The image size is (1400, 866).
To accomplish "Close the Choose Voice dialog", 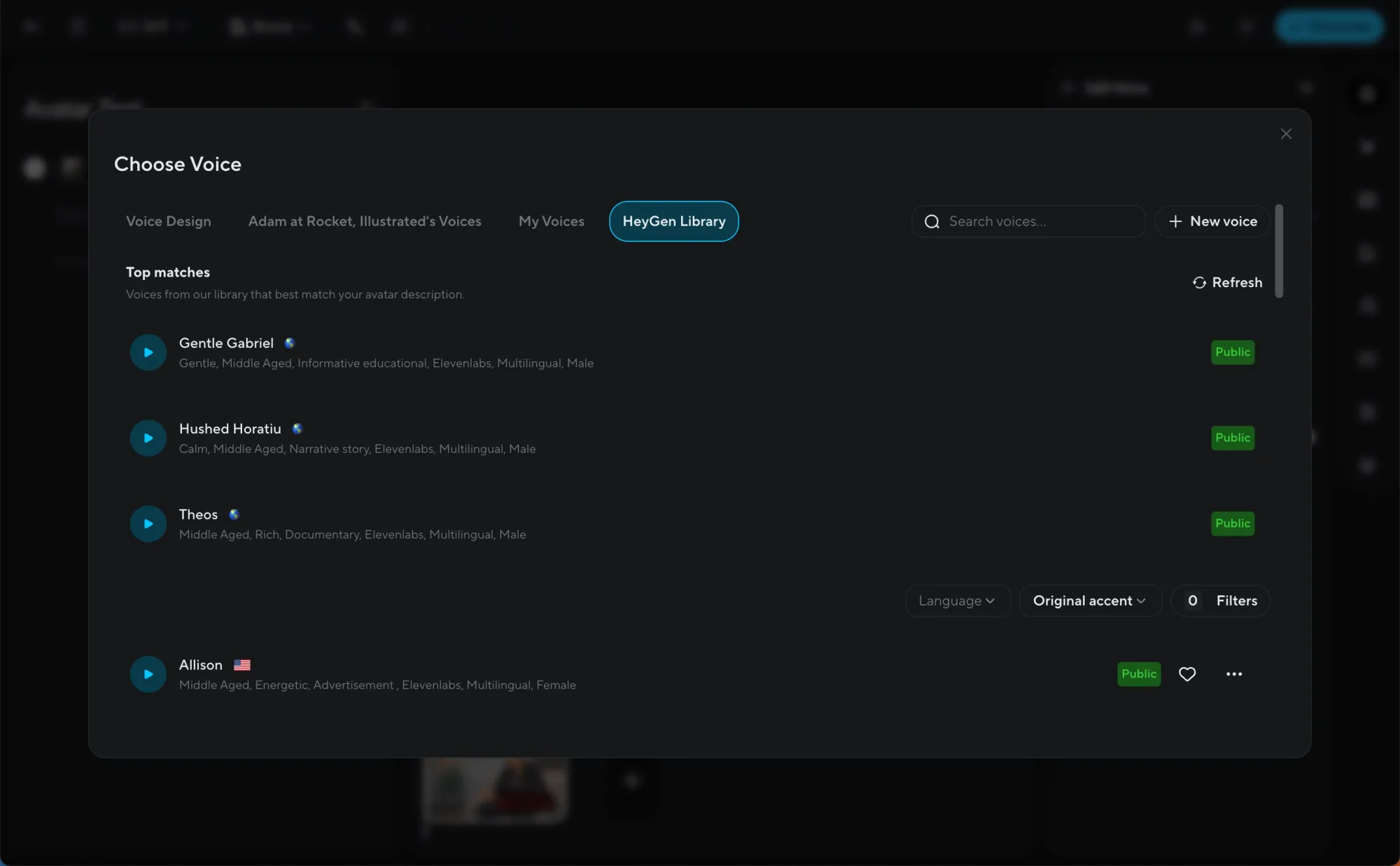I will point(1286,134).
